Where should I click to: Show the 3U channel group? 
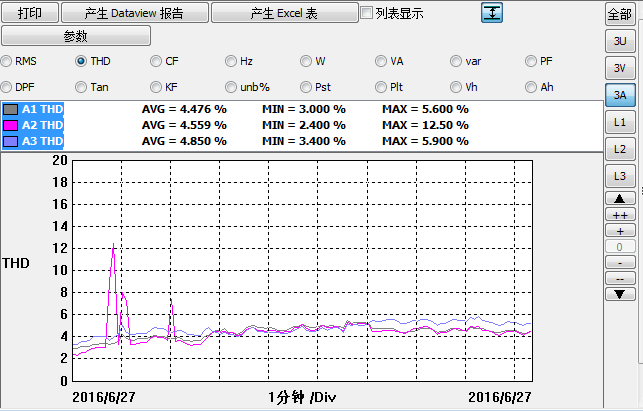click(x=620, y=41)
